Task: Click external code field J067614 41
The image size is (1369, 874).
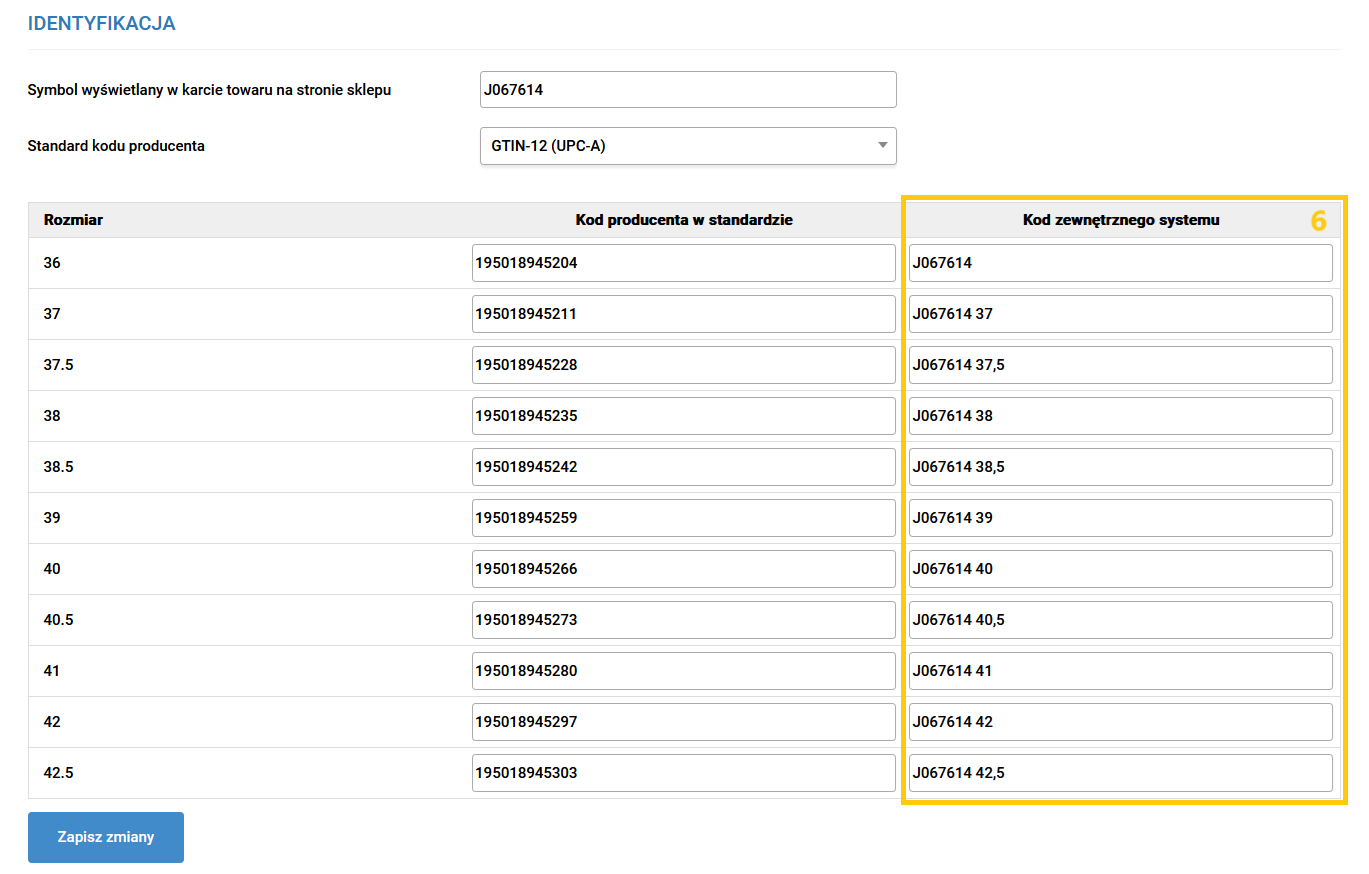Action: pos(1120,671)
